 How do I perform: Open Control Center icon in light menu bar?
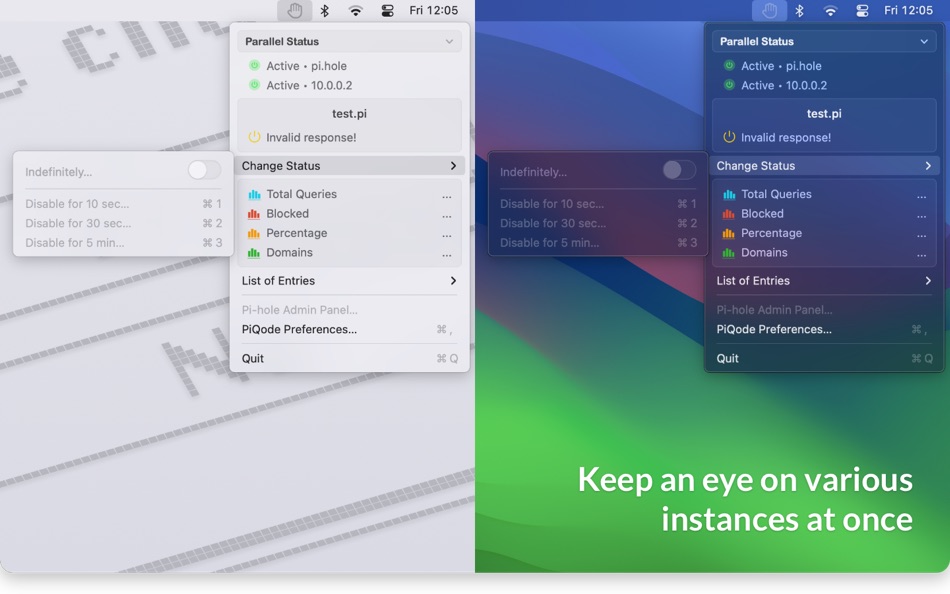pos(387,10)
